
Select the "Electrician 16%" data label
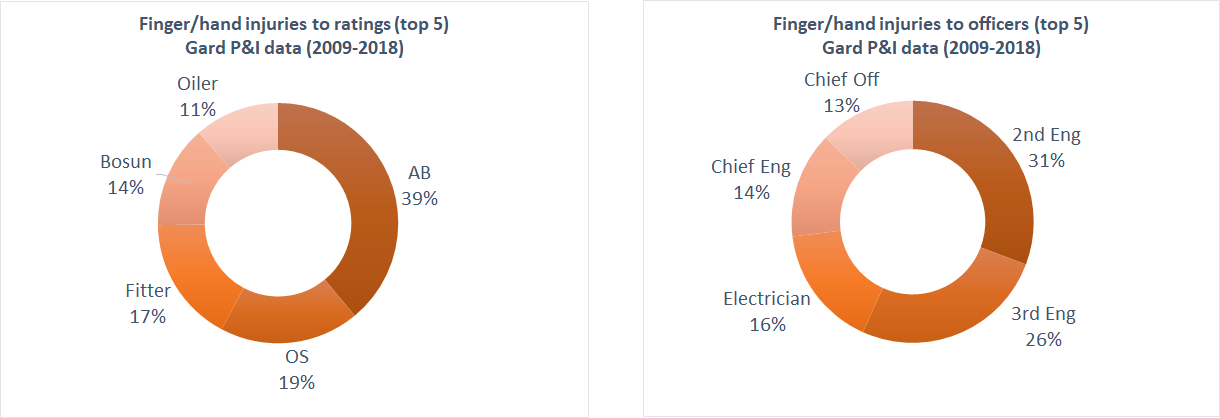coord(767,311)
